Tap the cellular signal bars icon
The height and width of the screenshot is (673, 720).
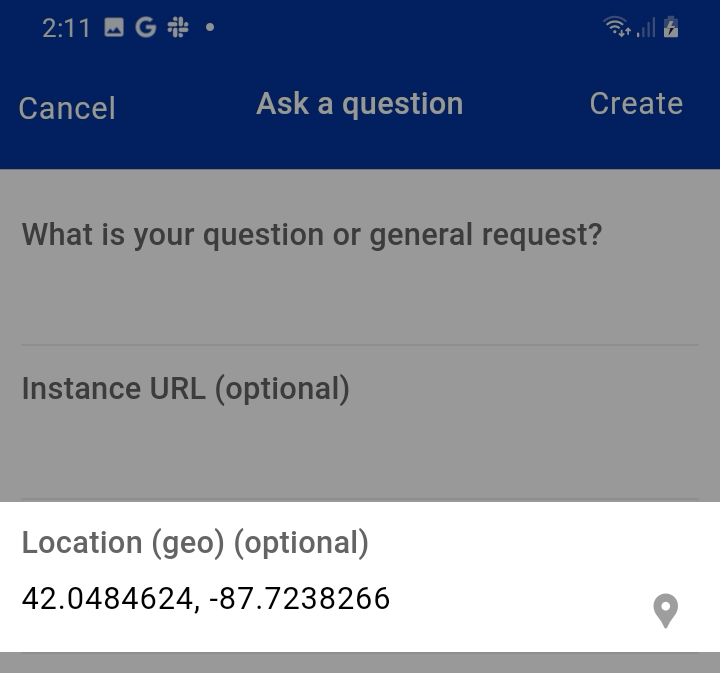click(646, 28)
